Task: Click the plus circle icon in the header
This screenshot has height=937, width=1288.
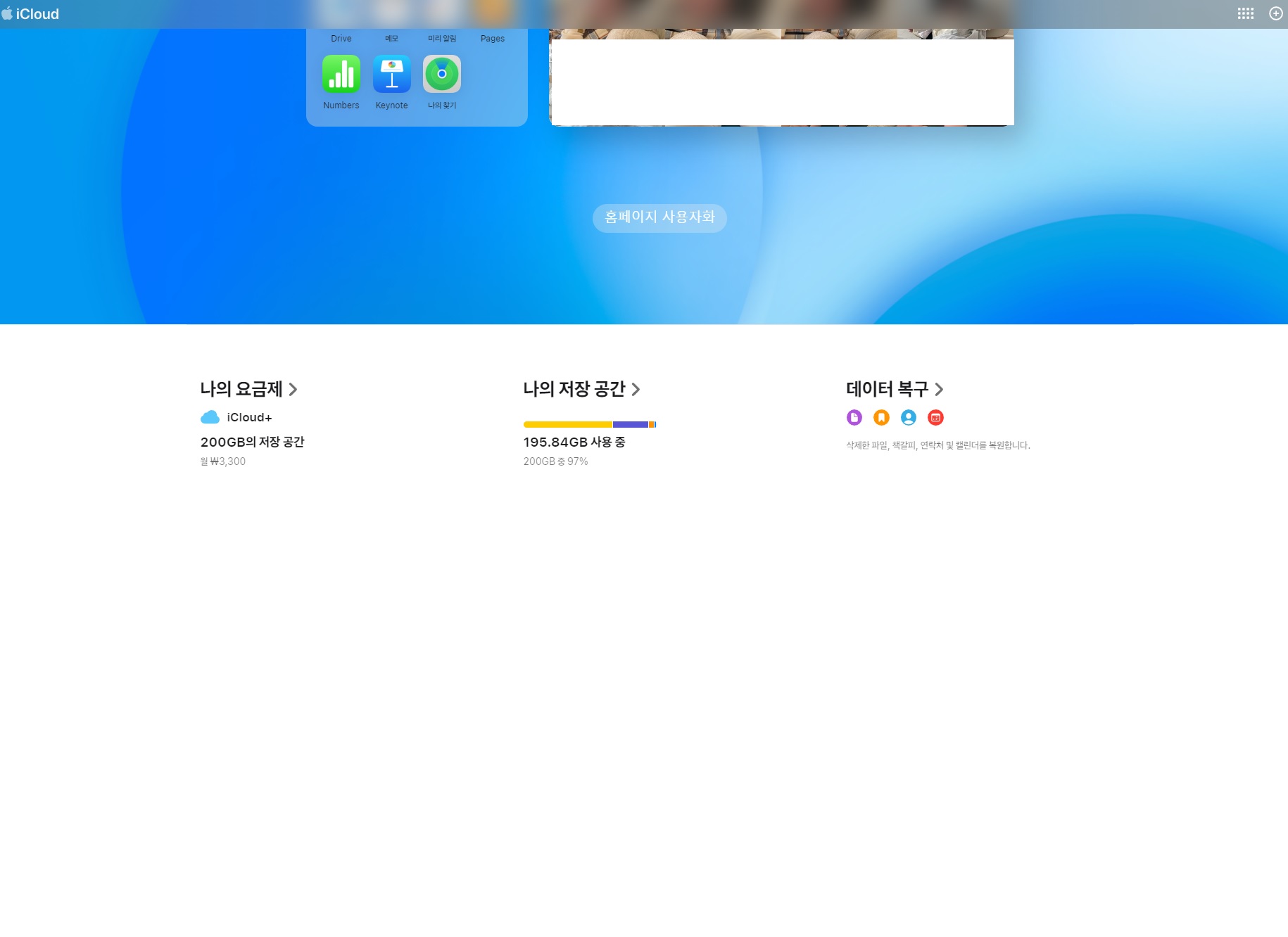Action: click(x=1276, y=13)
